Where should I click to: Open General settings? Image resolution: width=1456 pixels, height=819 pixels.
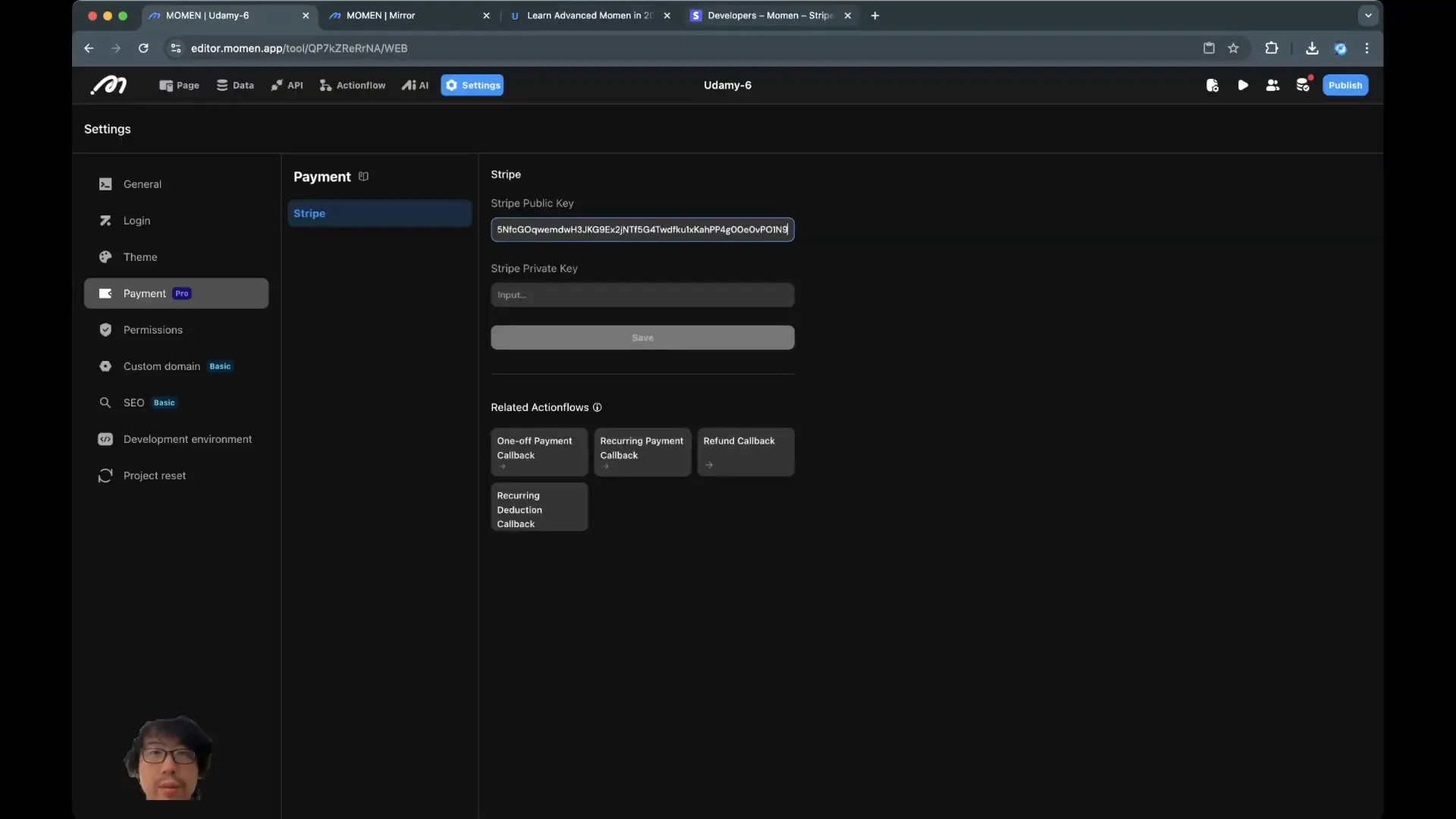click(x=176, y=184)
